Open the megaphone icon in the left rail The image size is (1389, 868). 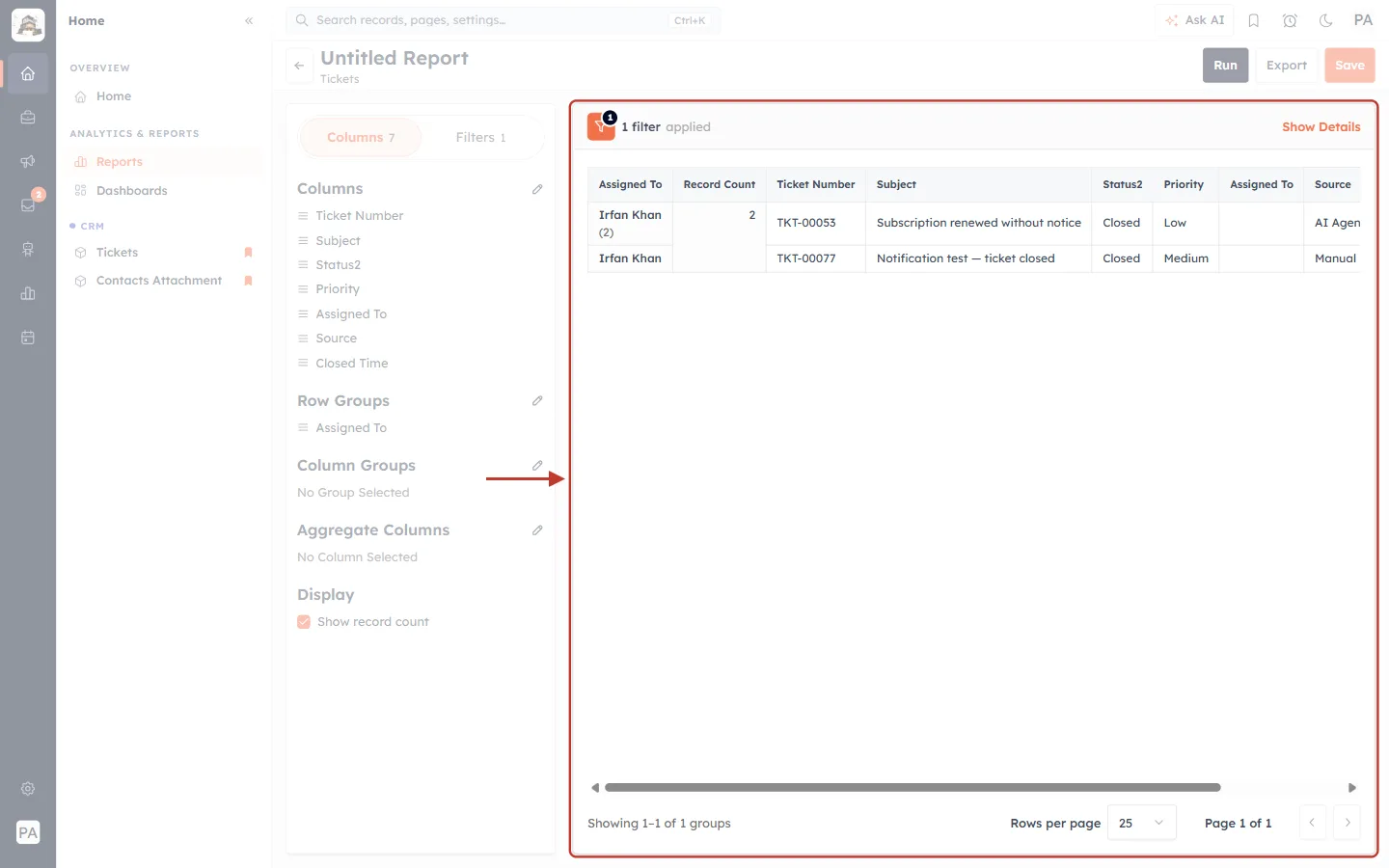pos(28,161)
